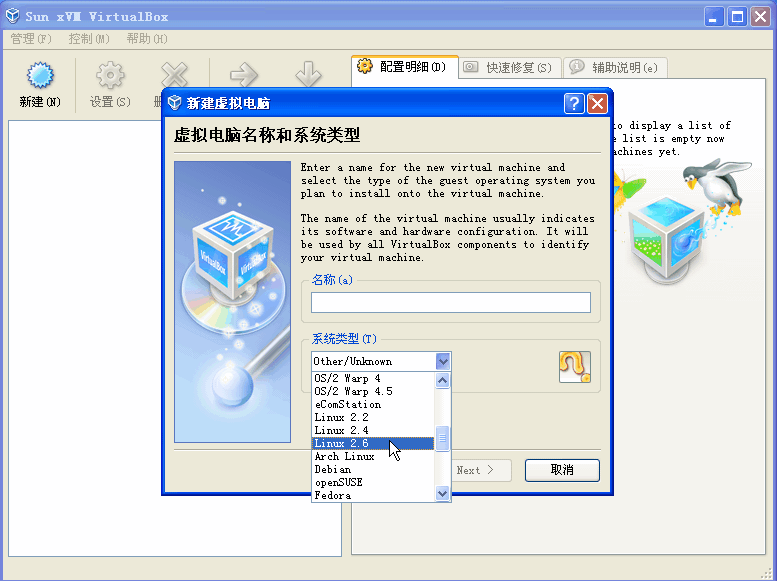Open the 控制(M) menu
This screenshot has height=581, width=777.
[89, 39]
